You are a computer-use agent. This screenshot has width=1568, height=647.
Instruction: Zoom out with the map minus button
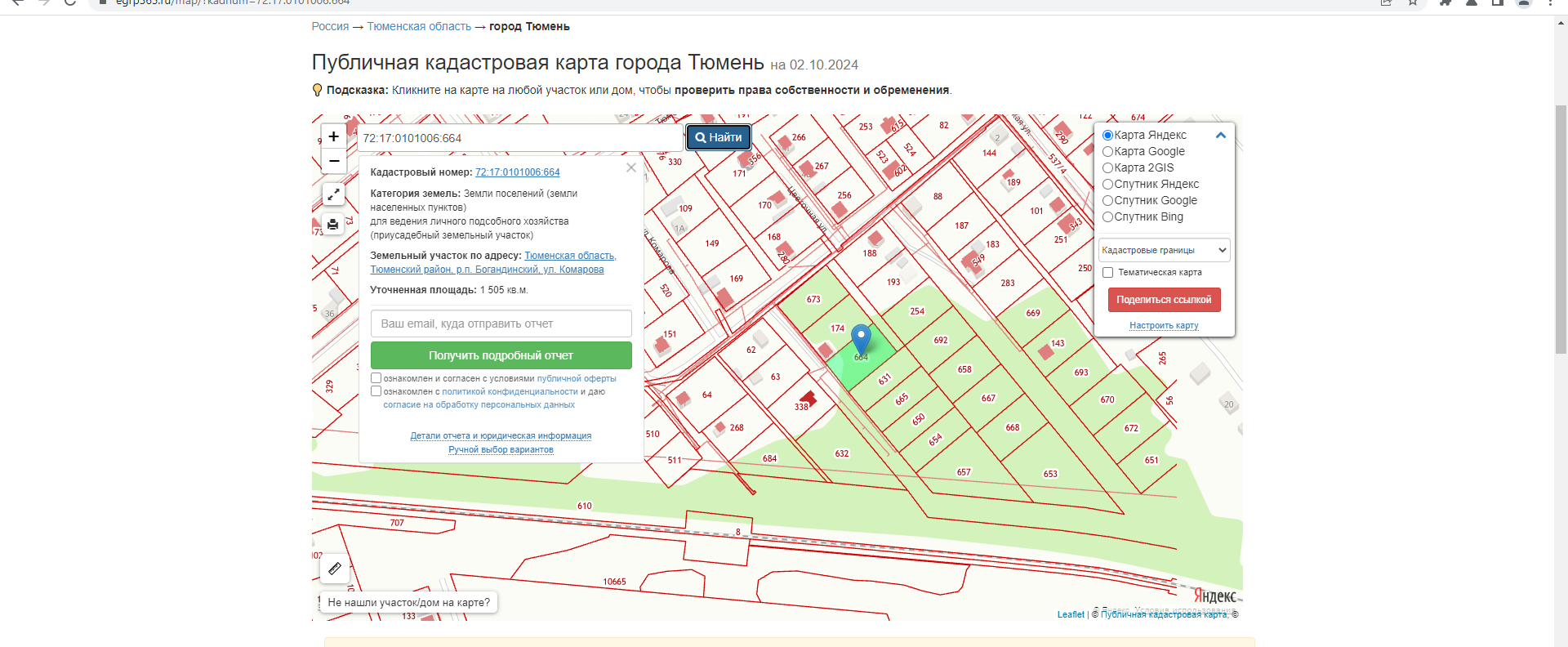333,161
